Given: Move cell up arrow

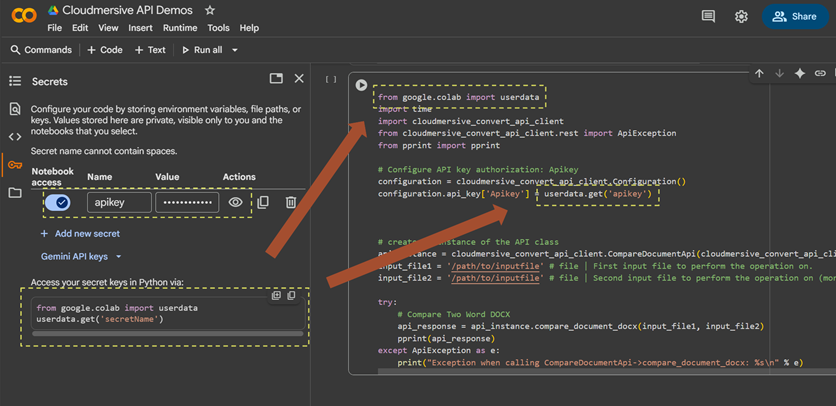Looking at the screenshot, I should click(x=759, y=74).
